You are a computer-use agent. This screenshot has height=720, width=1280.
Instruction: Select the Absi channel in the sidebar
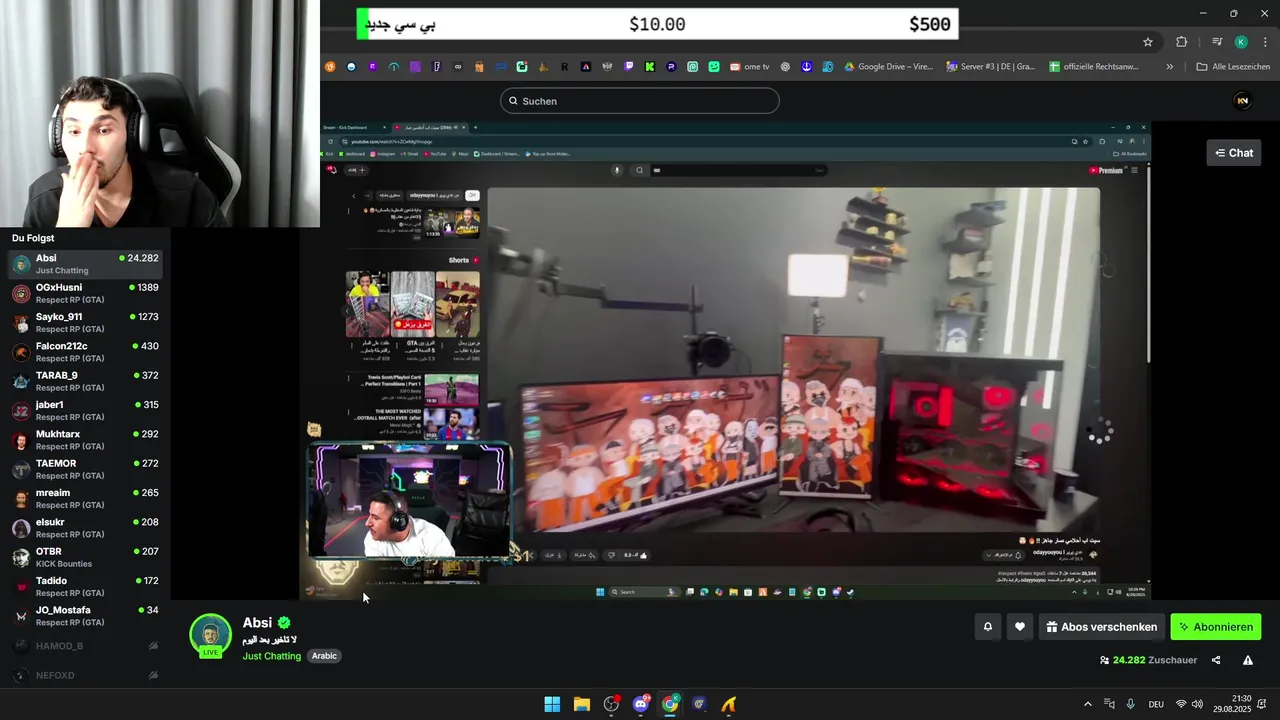(x=85, y=264)
